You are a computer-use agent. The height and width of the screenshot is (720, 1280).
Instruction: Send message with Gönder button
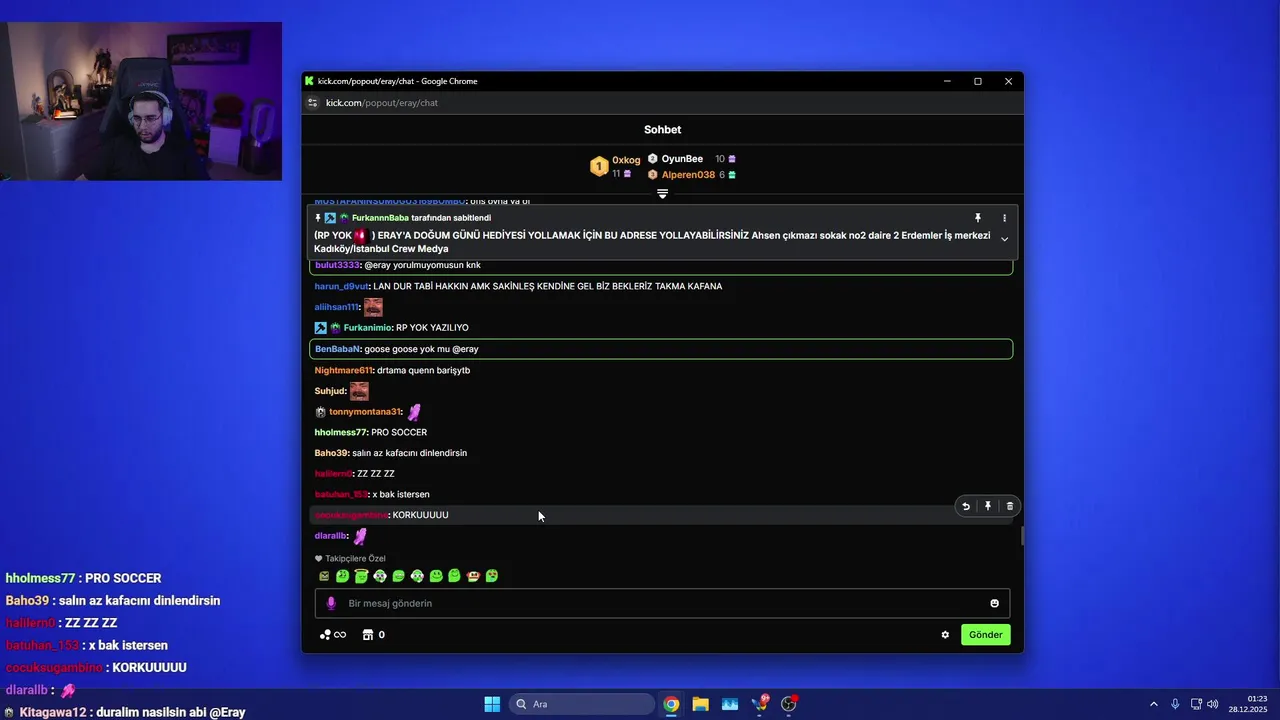(985, 635)
